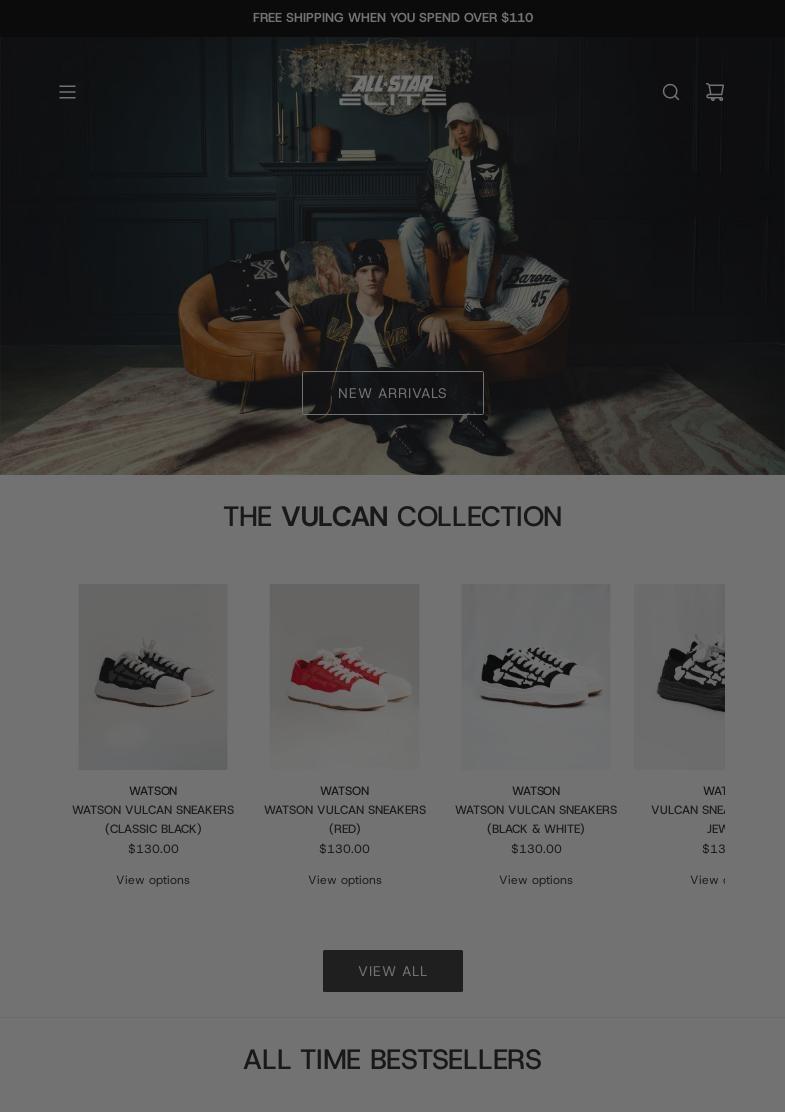Click the All Time Bestsellers heading
The image size is (785, 1112).
tap(393, 1060)
